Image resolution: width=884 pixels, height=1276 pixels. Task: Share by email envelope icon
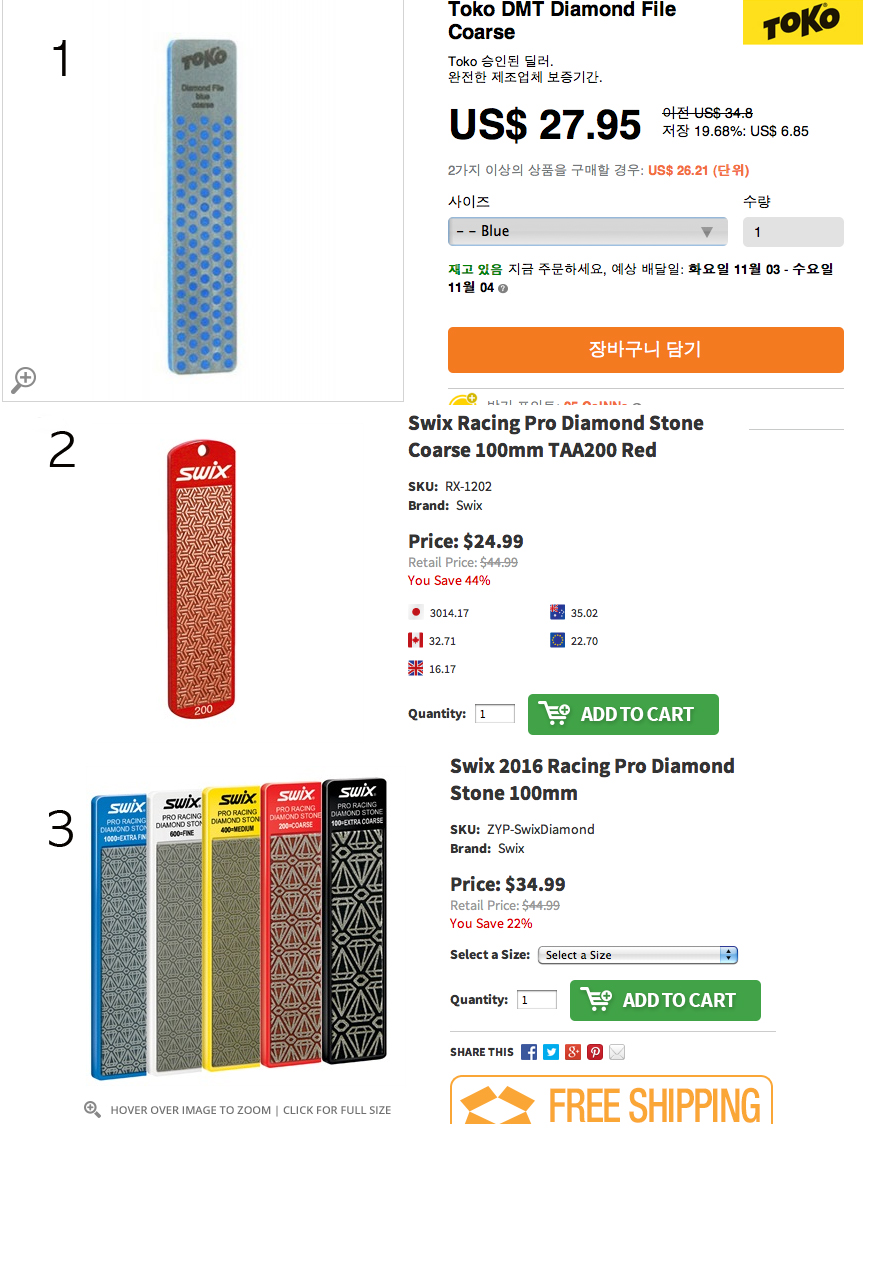coord(617,1052)
